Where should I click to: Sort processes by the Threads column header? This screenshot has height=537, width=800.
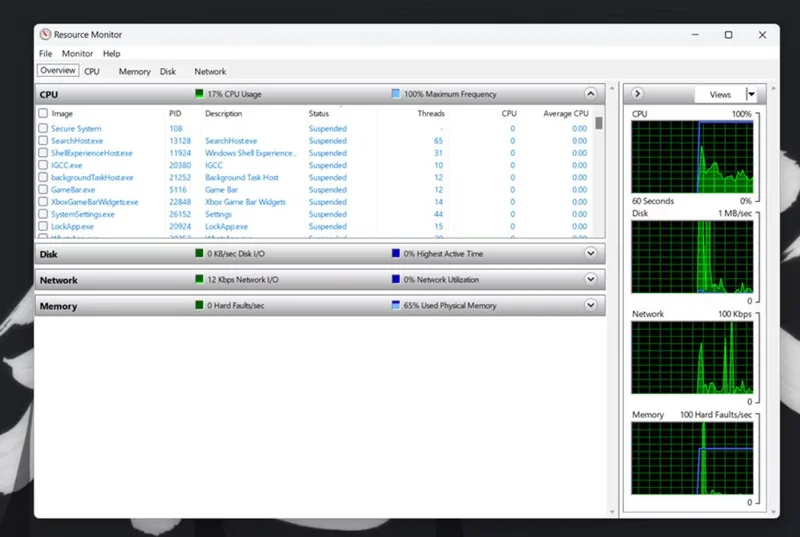point(430,114)
